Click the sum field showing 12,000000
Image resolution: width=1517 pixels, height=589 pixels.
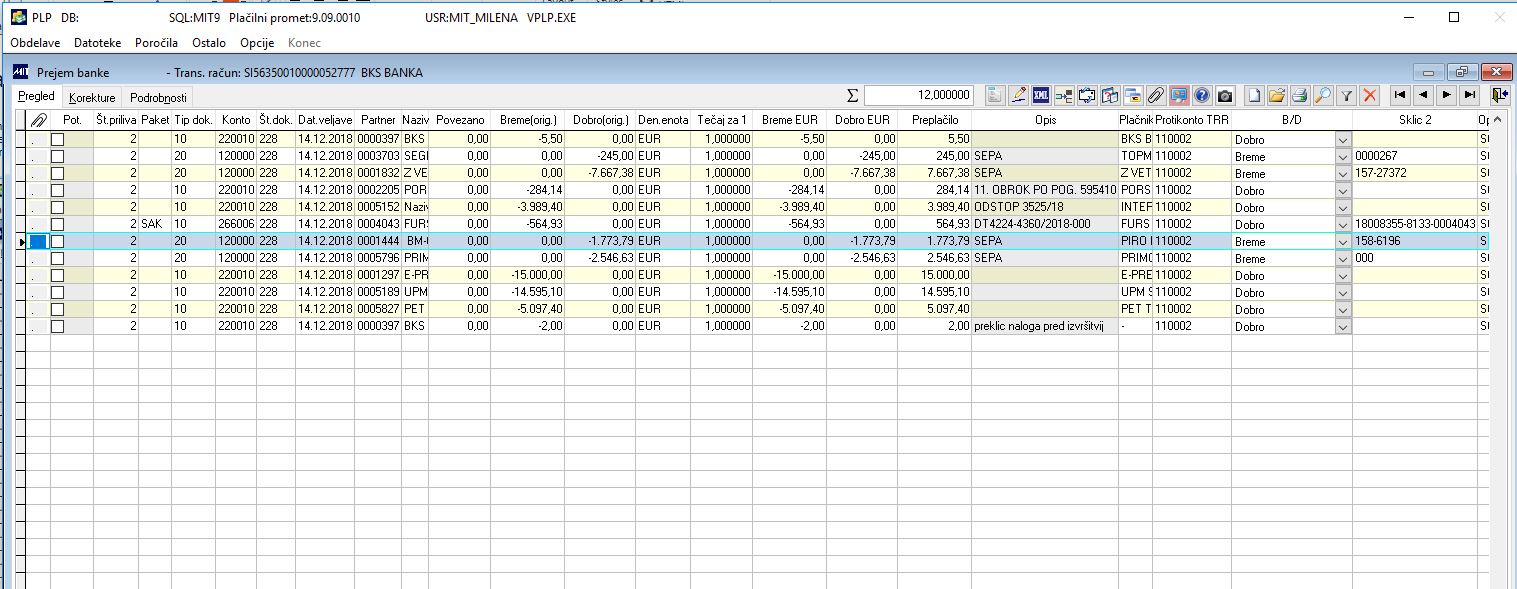(x=919, y=95)
